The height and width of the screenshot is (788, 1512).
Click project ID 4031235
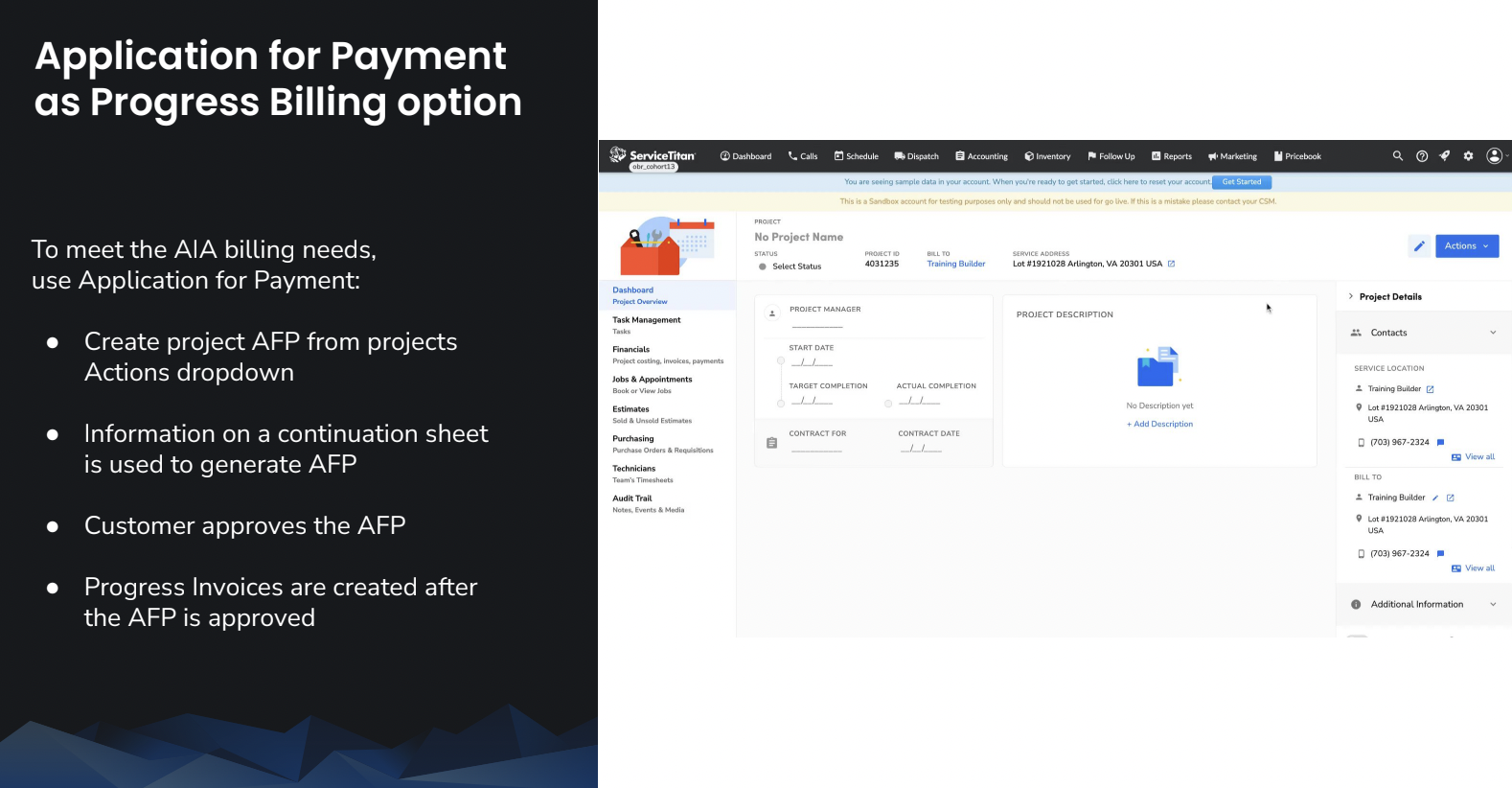pos(882,264)
